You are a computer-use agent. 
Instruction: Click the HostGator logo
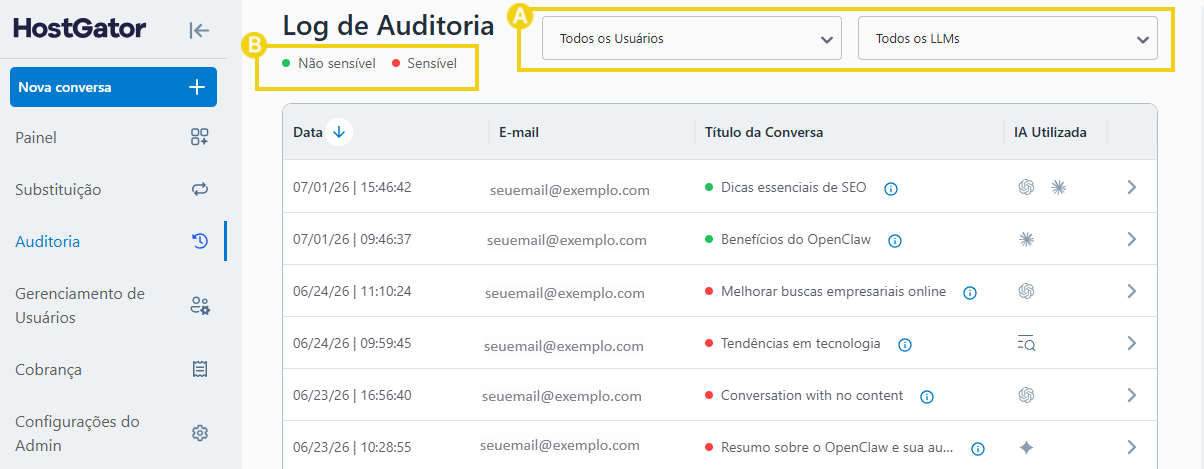coord(80,29)
